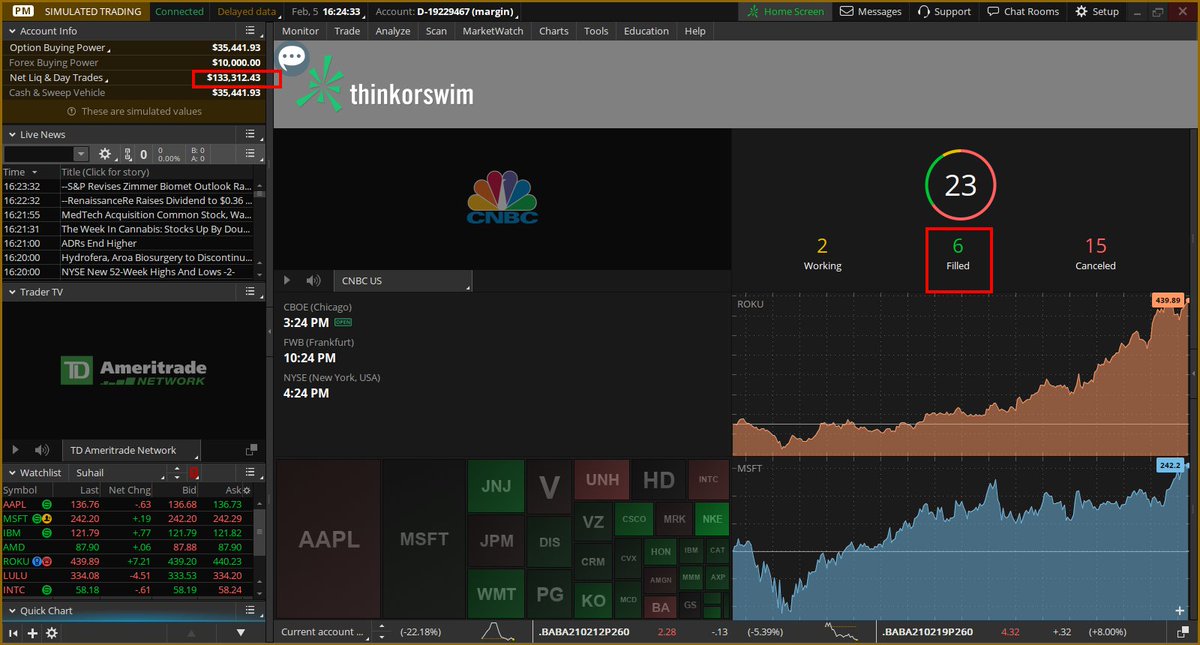Click the Live News link symbol icon
This screenshot has width=1200, height=645.
click(128, 154)
